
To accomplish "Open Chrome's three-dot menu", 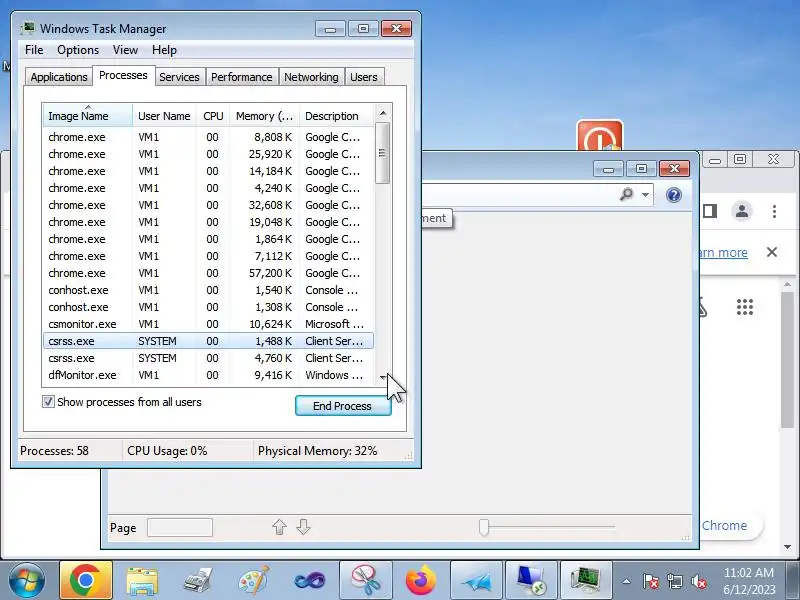I will (x=774, y=211).
